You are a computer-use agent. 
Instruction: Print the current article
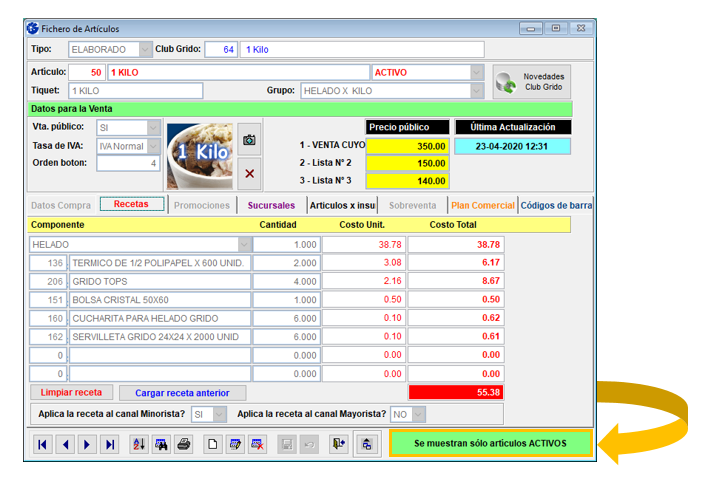[x=183, y=444]
